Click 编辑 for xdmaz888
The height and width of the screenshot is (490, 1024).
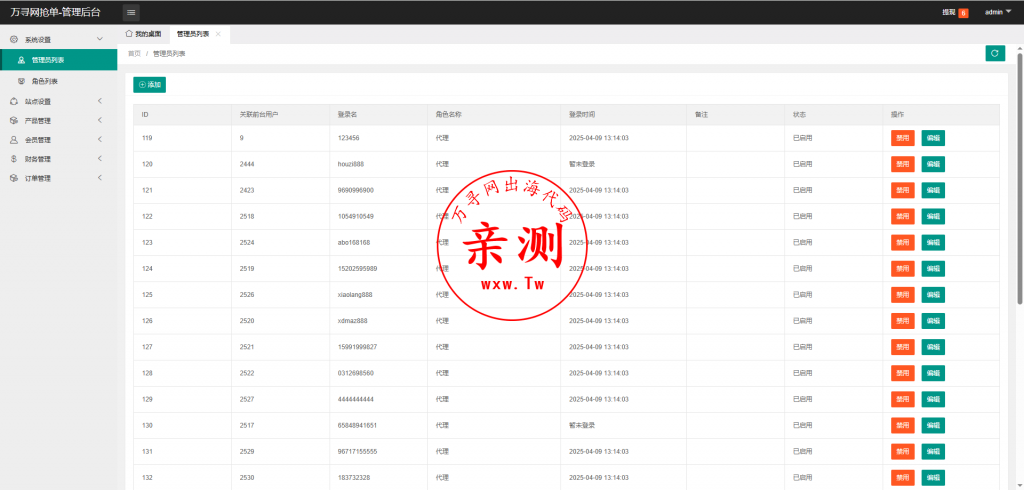click(933, 321)
